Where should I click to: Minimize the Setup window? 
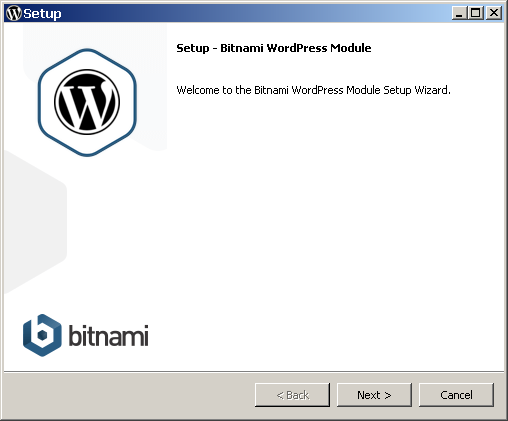460,13
